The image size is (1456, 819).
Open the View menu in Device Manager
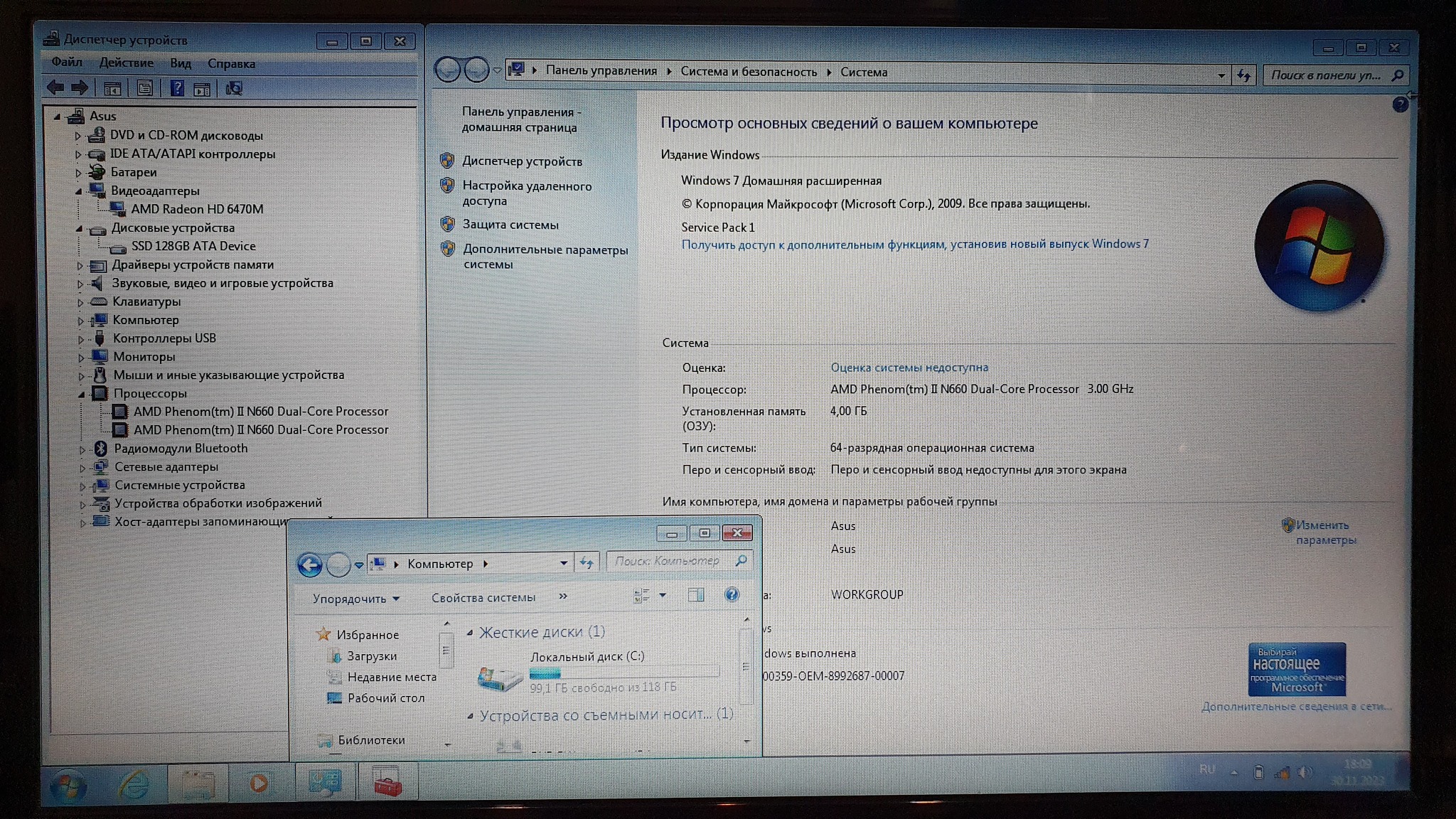[181, 63]
